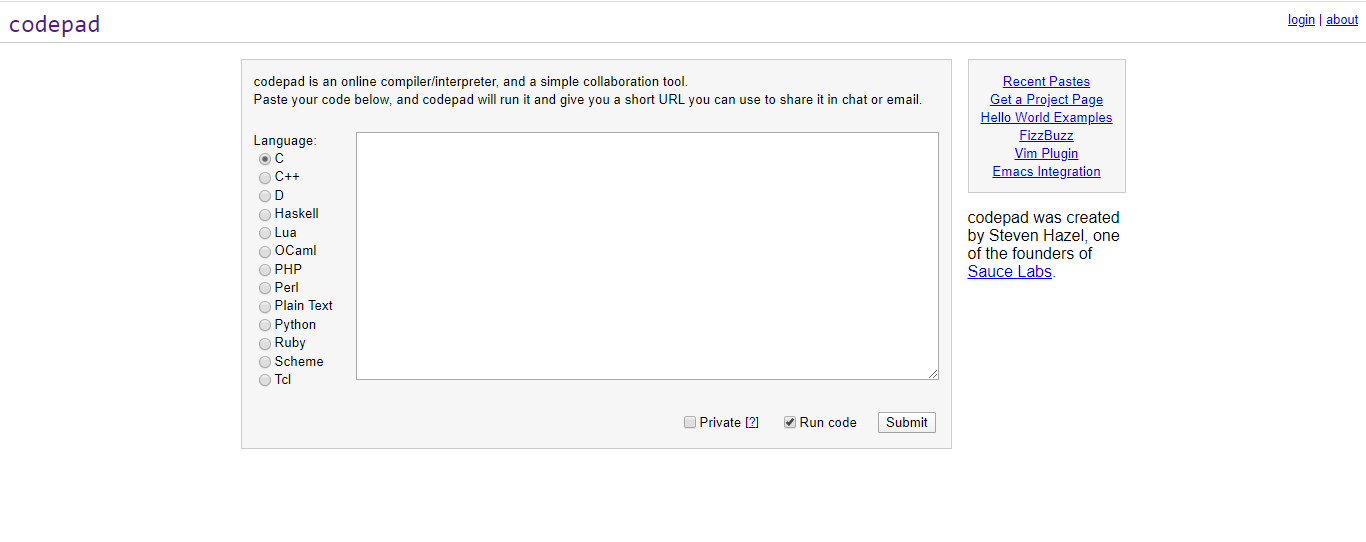1366x542 pixels.
Task: Choose the Scheme language option
Action: pos(265,362)
